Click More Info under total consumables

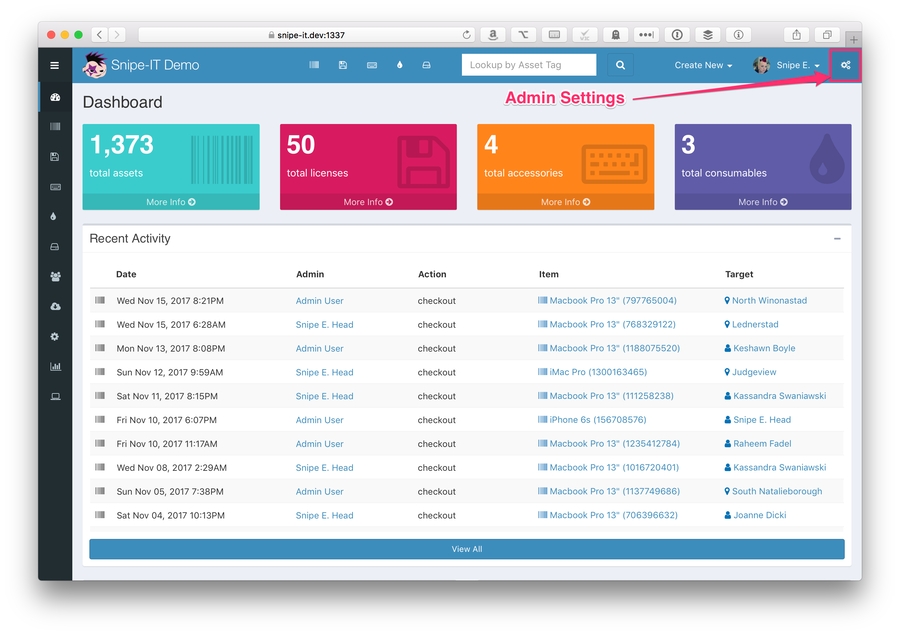762,202
